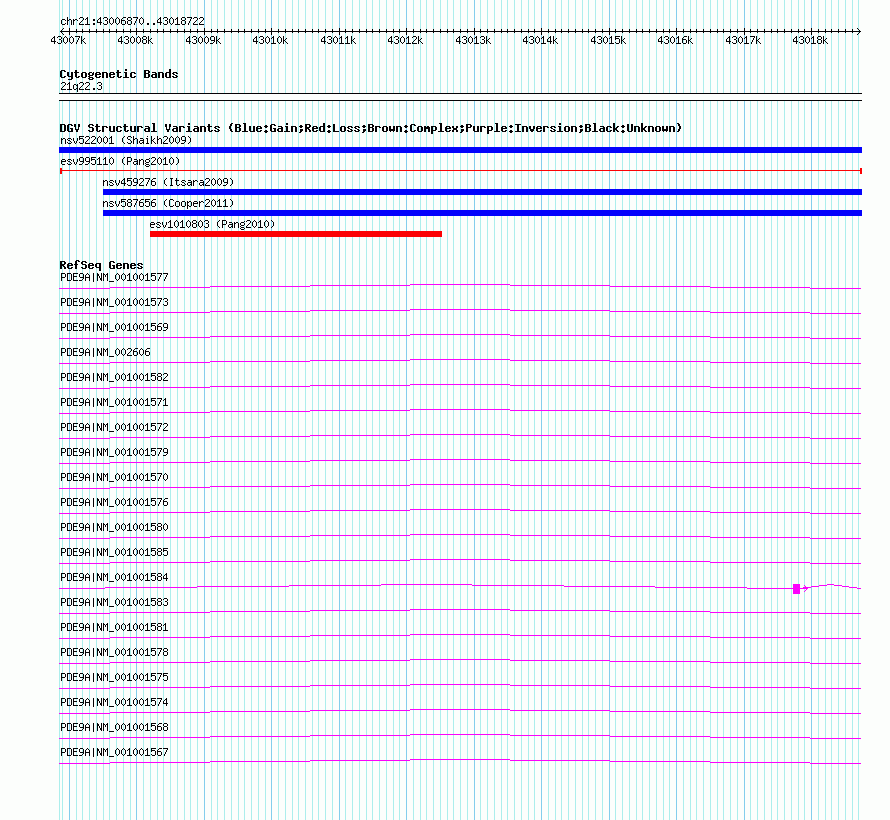Viewport: 890px width, 820px height.
Task: Open the nsv522001 (Shaikh2009) variant label
Action: pyautogui.click(x=126, y=140)
